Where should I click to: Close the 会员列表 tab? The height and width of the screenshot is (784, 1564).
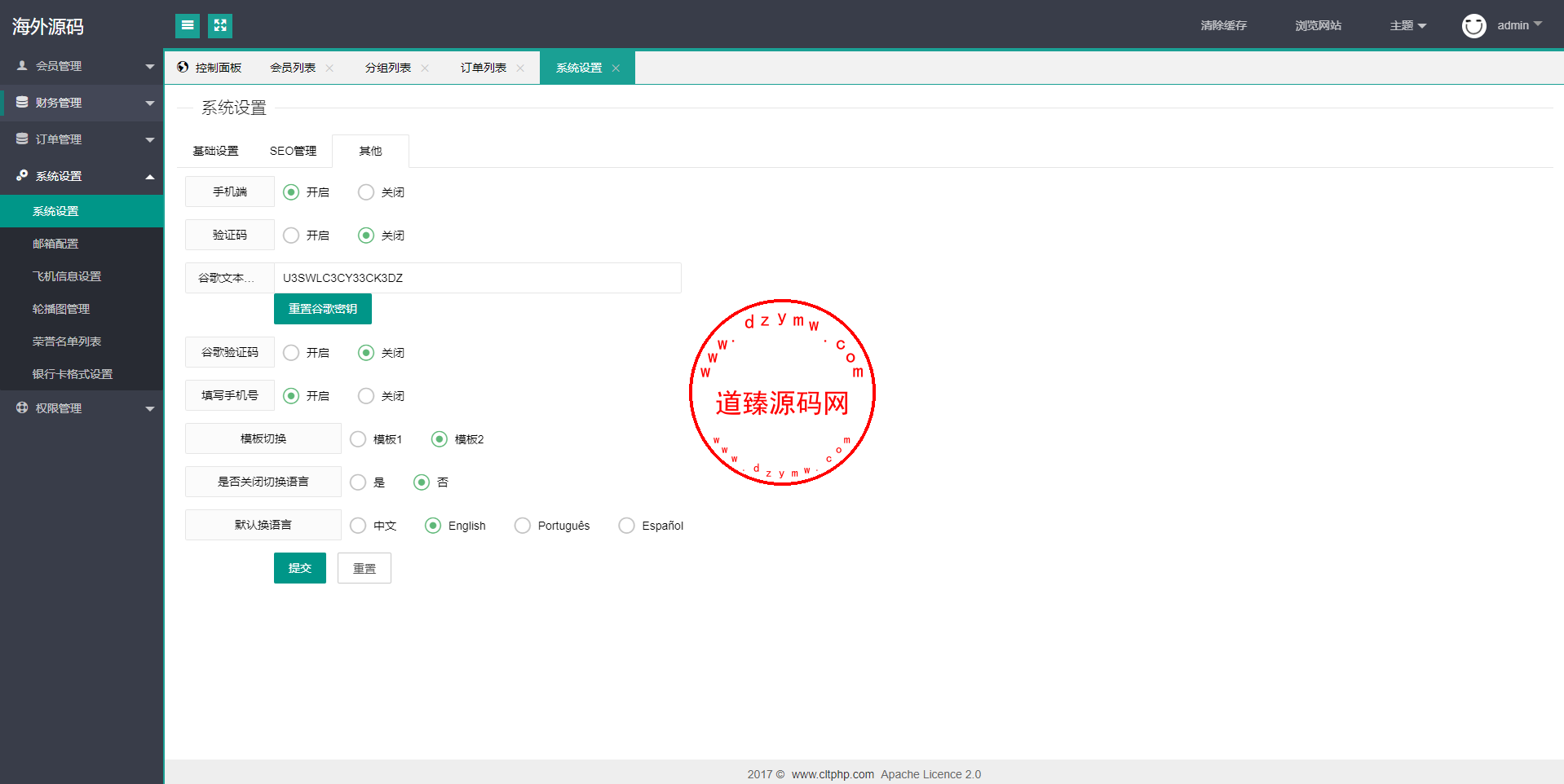[x=329, y=68]
